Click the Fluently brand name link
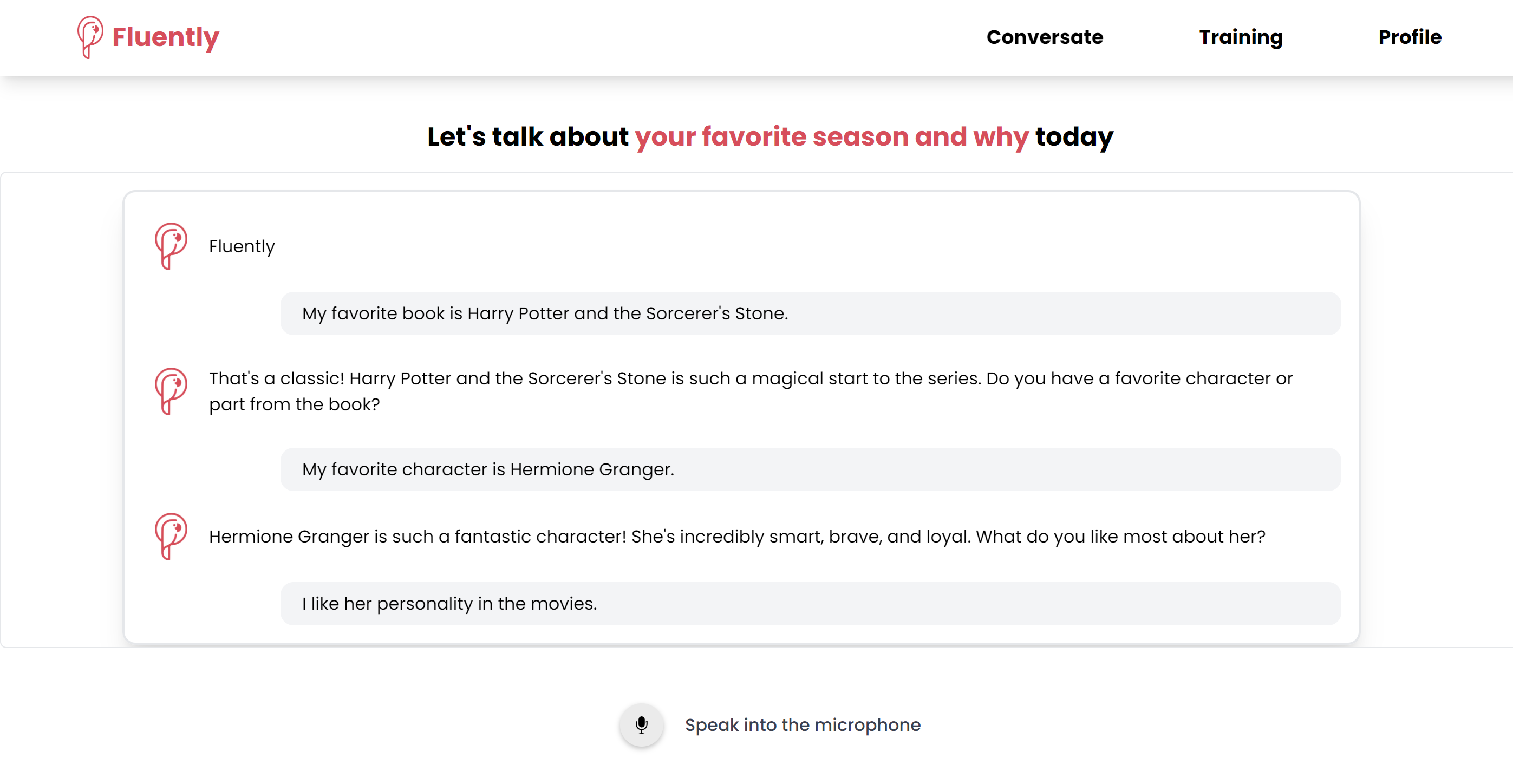Viewport: 1513px width, 784px height. pyautogui.click(x=166, y=37)
